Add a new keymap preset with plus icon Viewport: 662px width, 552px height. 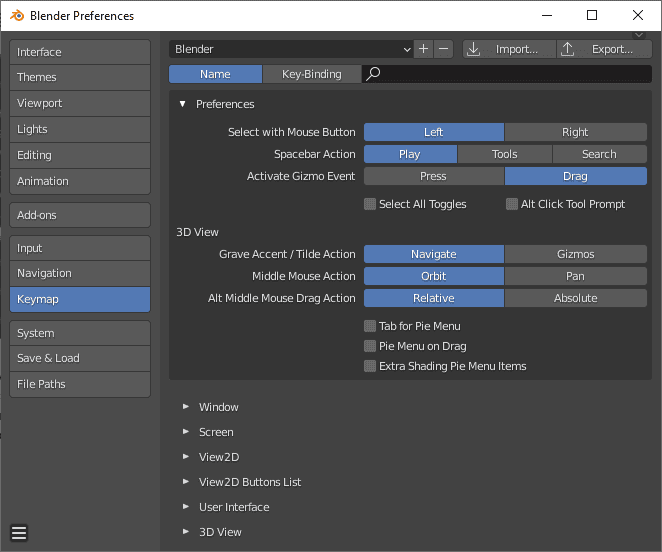coord(423,49)
